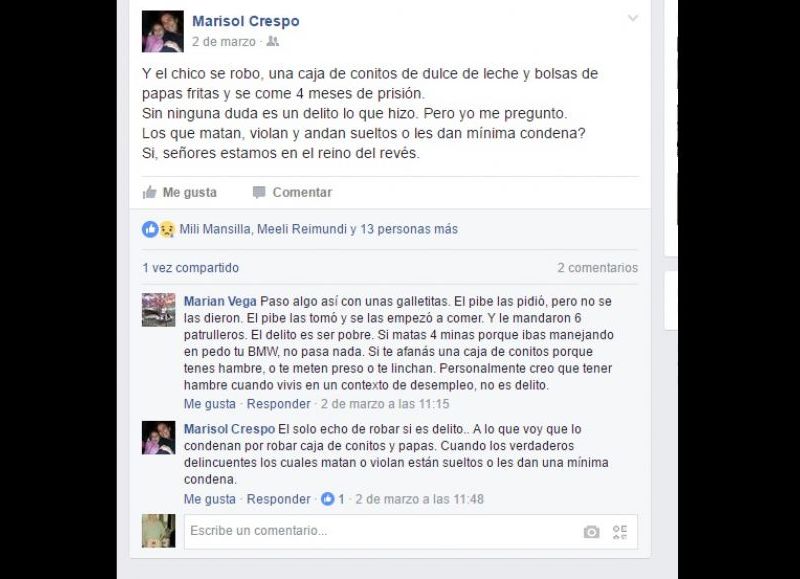800x579 pixels.
Task: Open the post options chevron dropdown
Action: [x=633, y=18]
